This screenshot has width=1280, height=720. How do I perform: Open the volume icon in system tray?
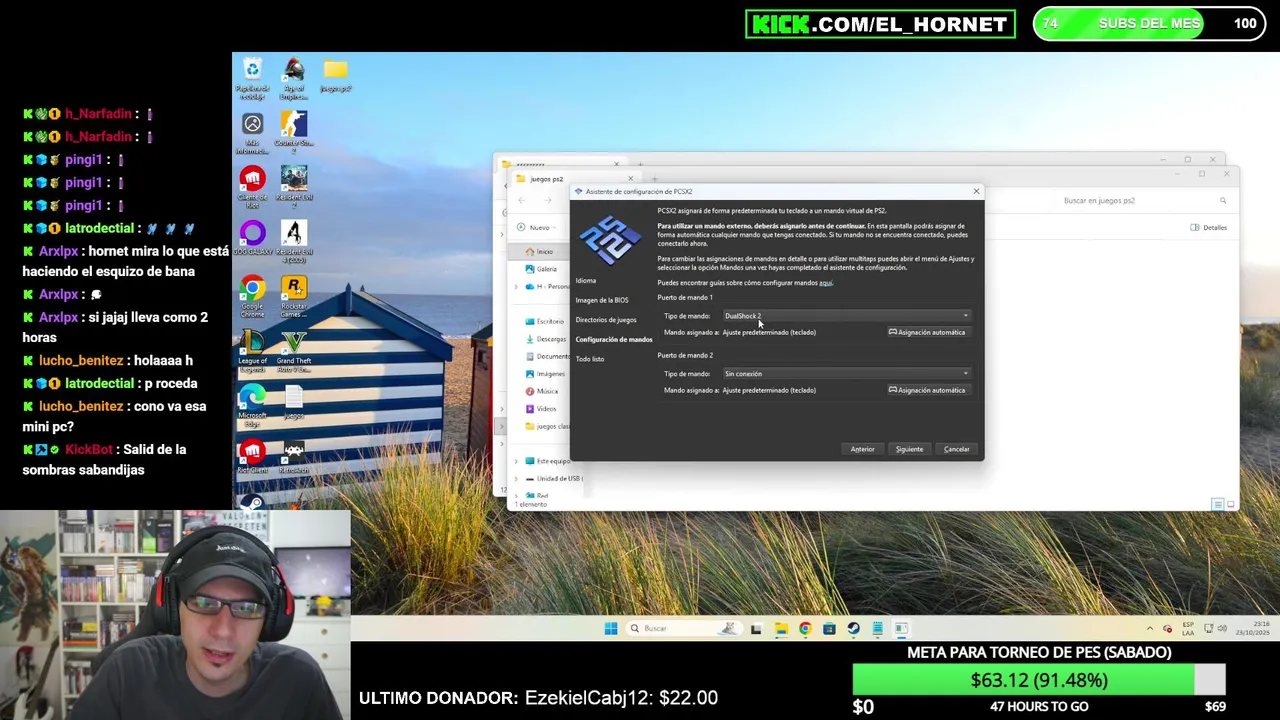coord(1223,629)
